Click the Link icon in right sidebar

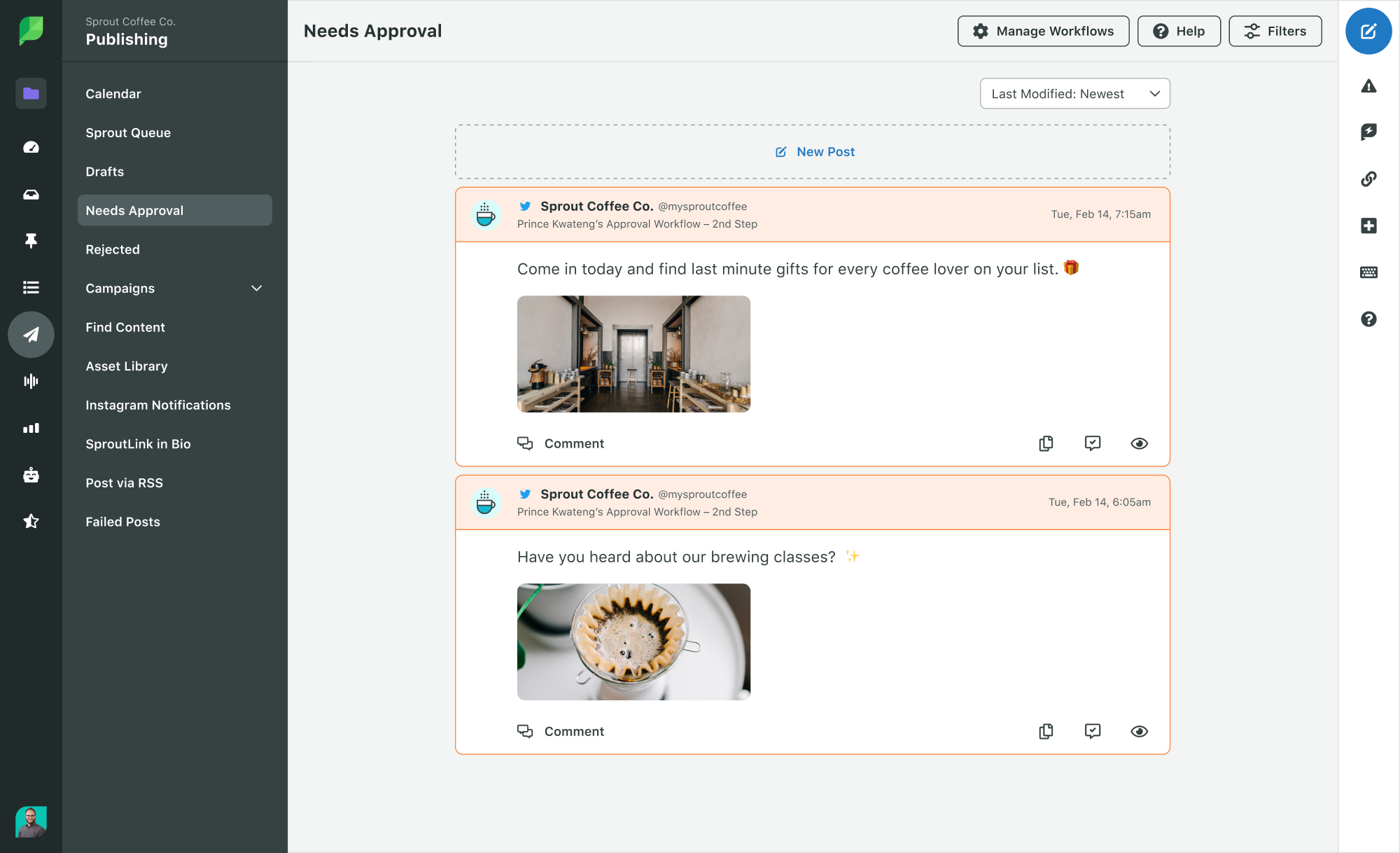(1370, 178)
